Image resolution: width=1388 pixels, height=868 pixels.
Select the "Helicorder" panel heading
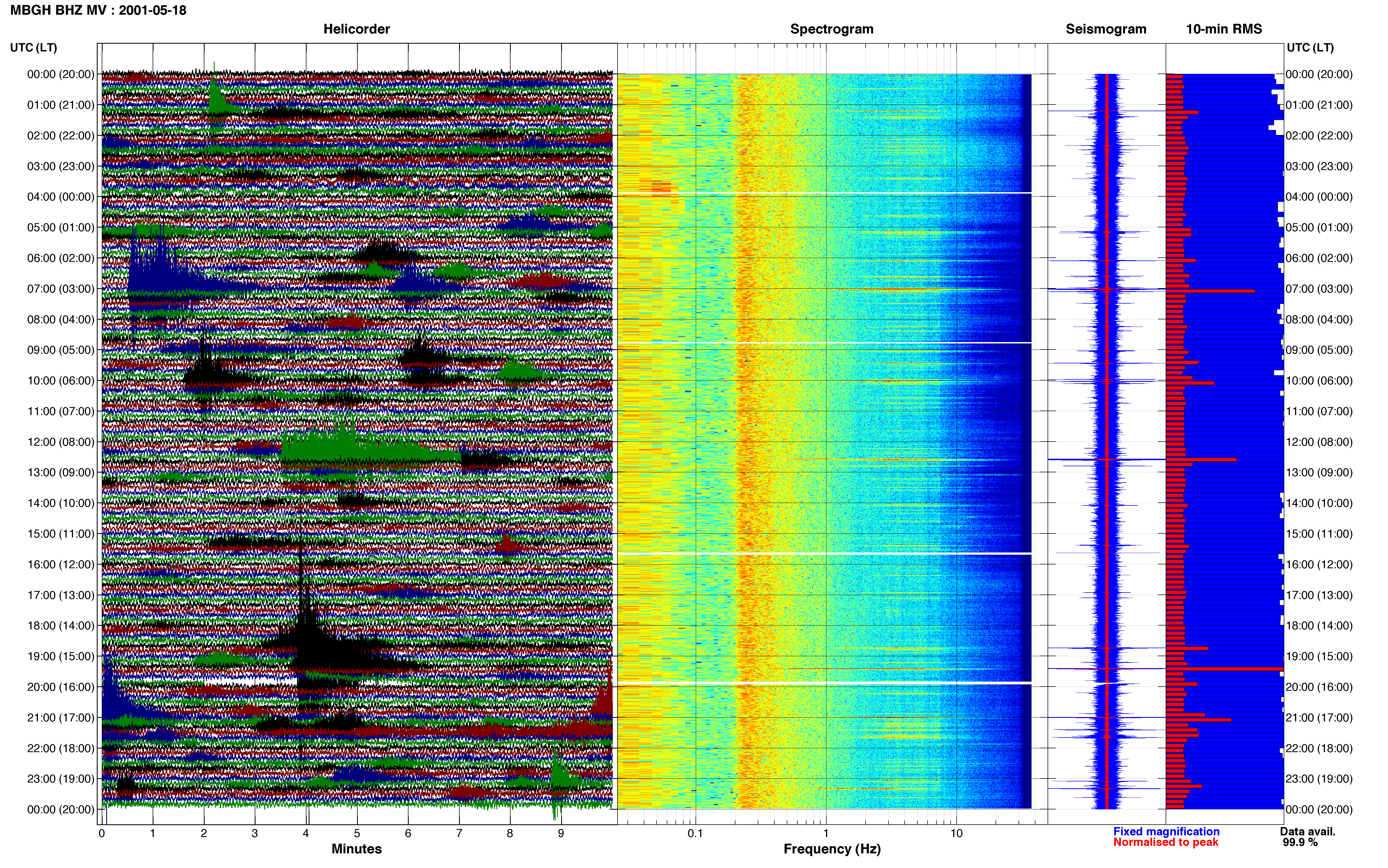tap(356, 29)
